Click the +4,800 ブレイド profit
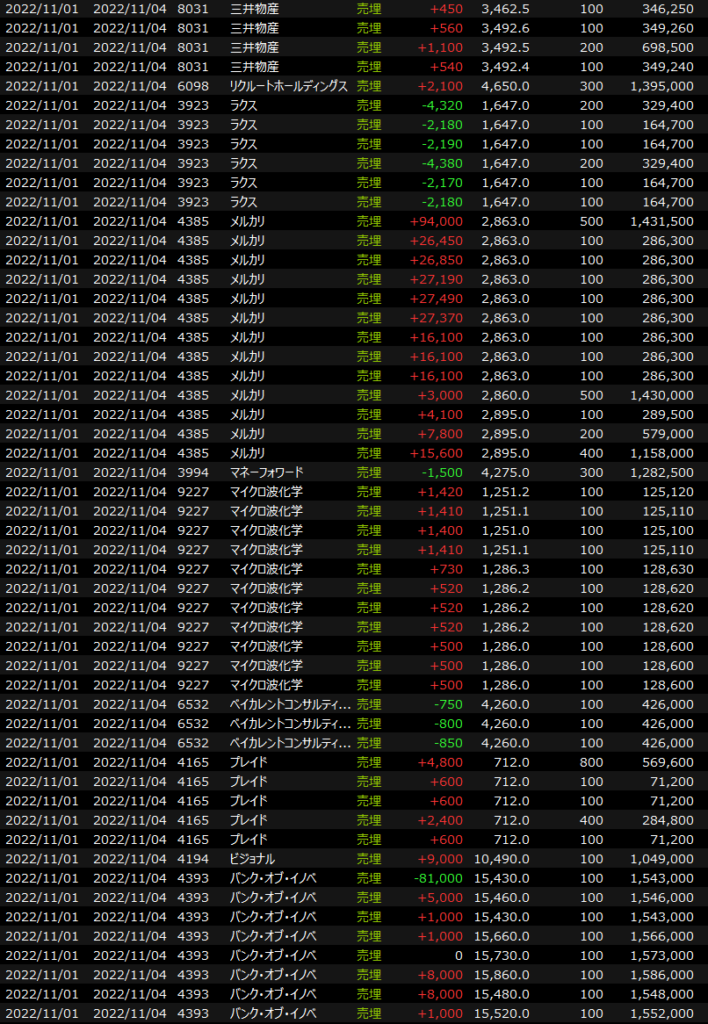This screenshot has width=708, height=1024. (x=440, y=761)
